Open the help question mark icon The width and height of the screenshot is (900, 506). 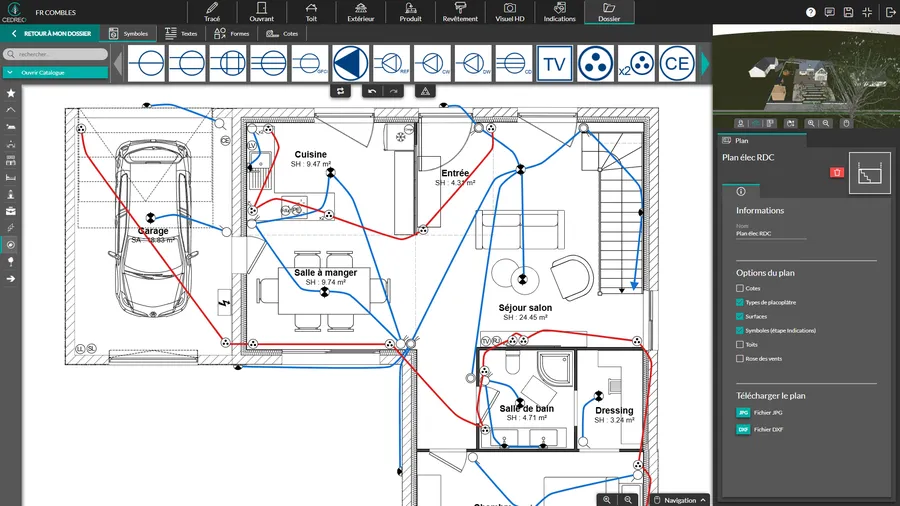pyautogui.click(x=810, y=12)
